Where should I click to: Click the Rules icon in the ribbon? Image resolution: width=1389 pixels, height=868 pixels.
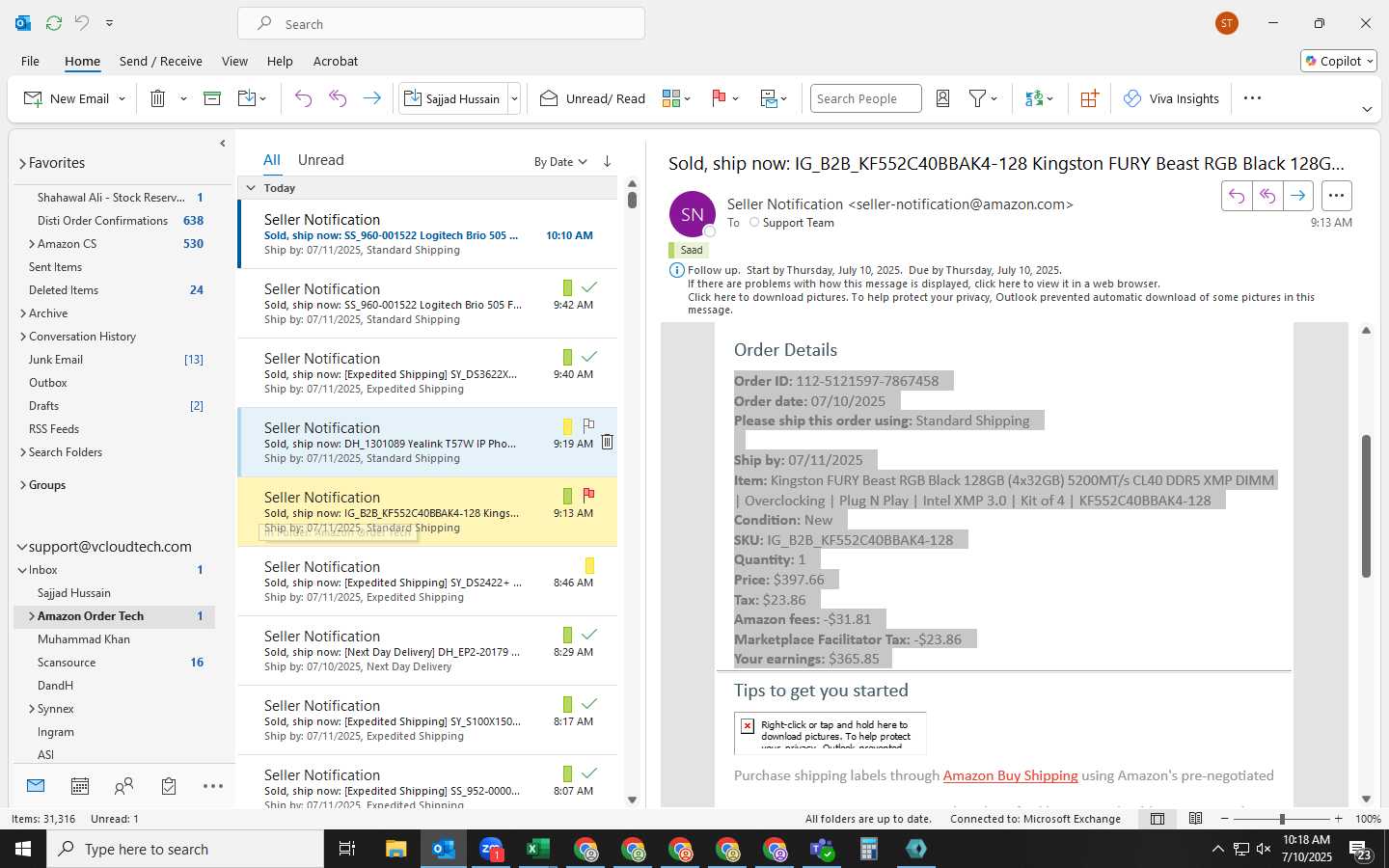coord(774,98)
